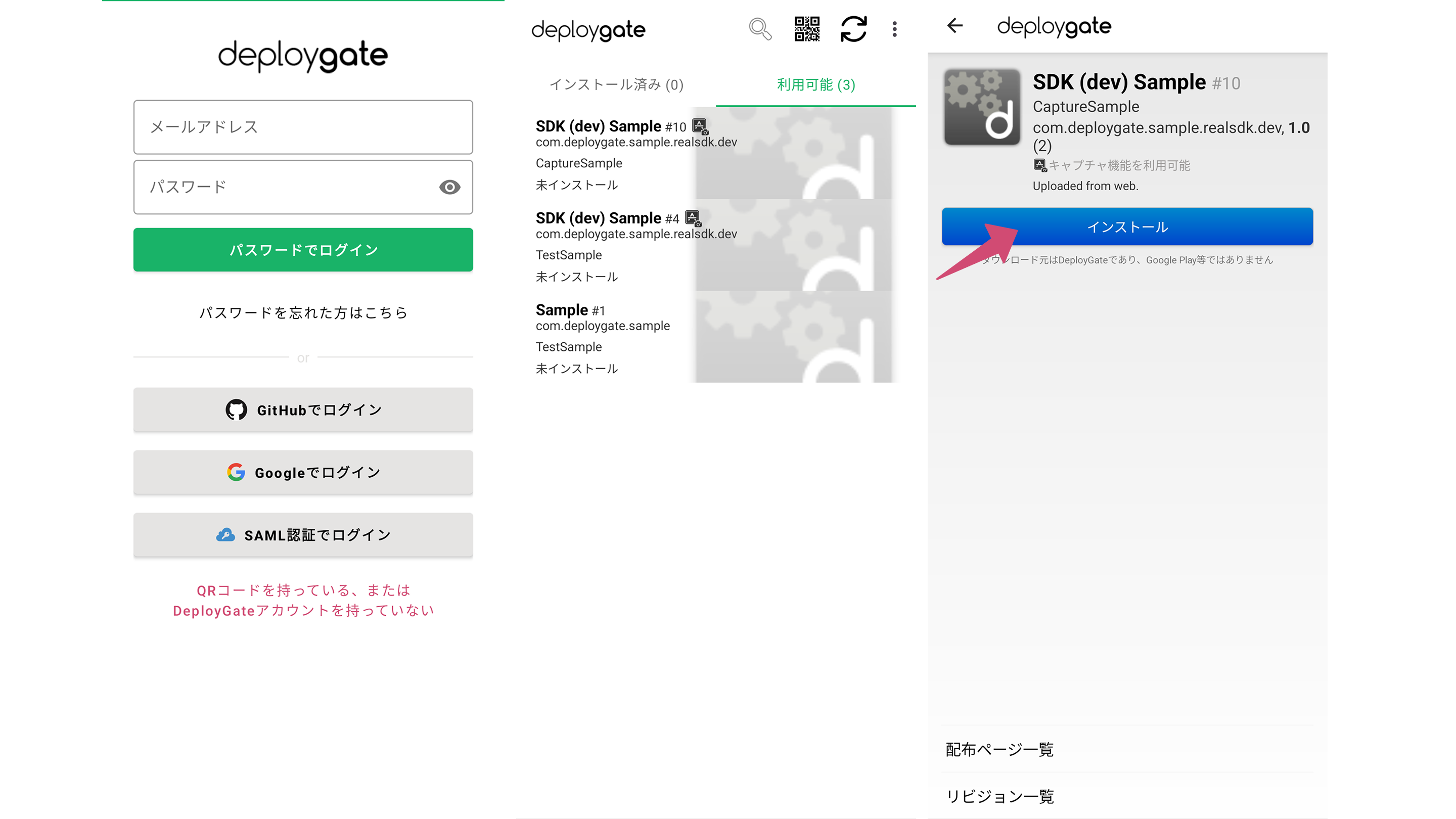The image size is (1456, 819).
Task: Click the capture badge next to SDK Sample #4
Action: tap(694, 217)
